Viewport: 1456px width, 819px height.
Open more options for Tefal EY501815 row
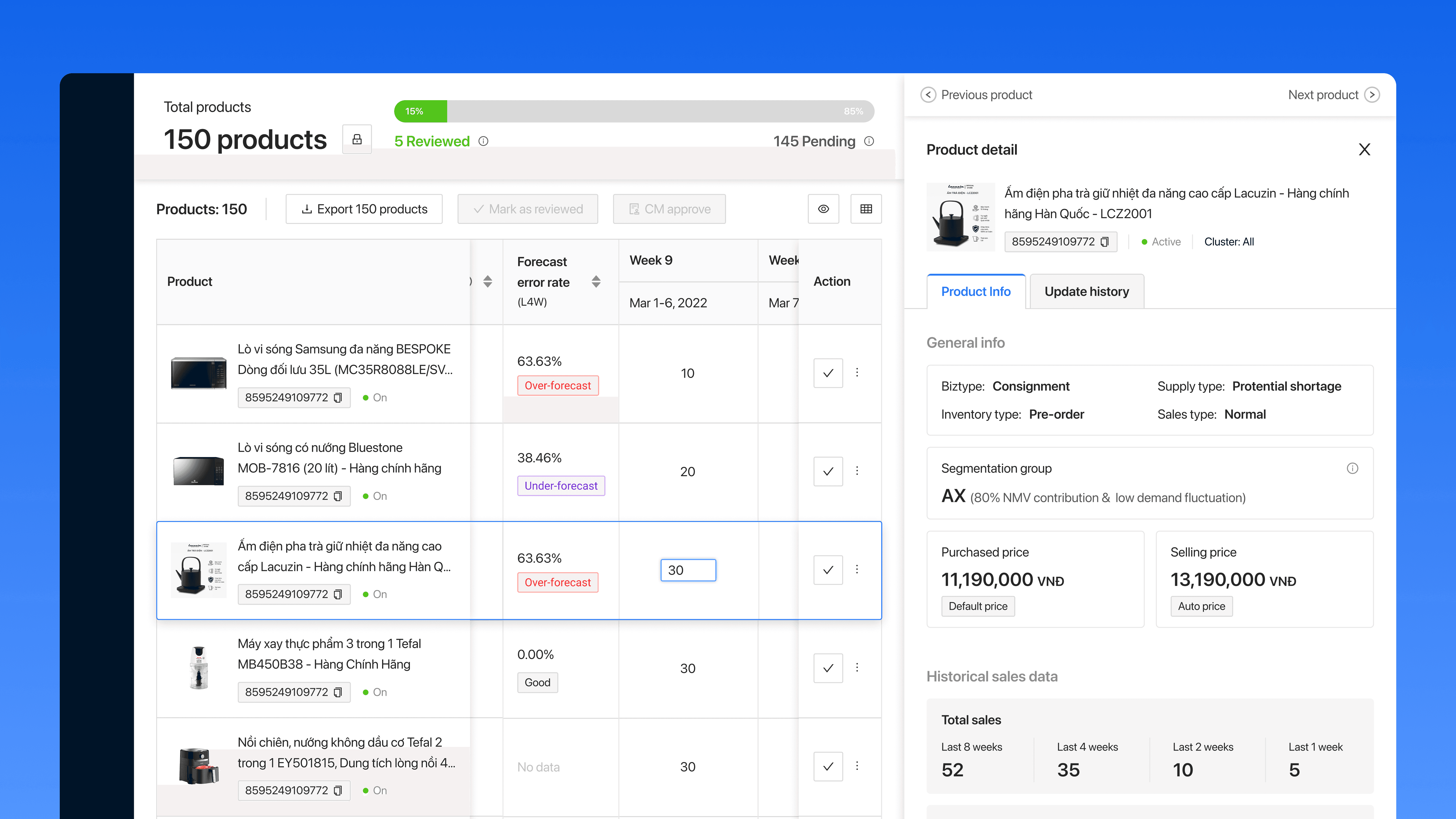pos(857,765)
